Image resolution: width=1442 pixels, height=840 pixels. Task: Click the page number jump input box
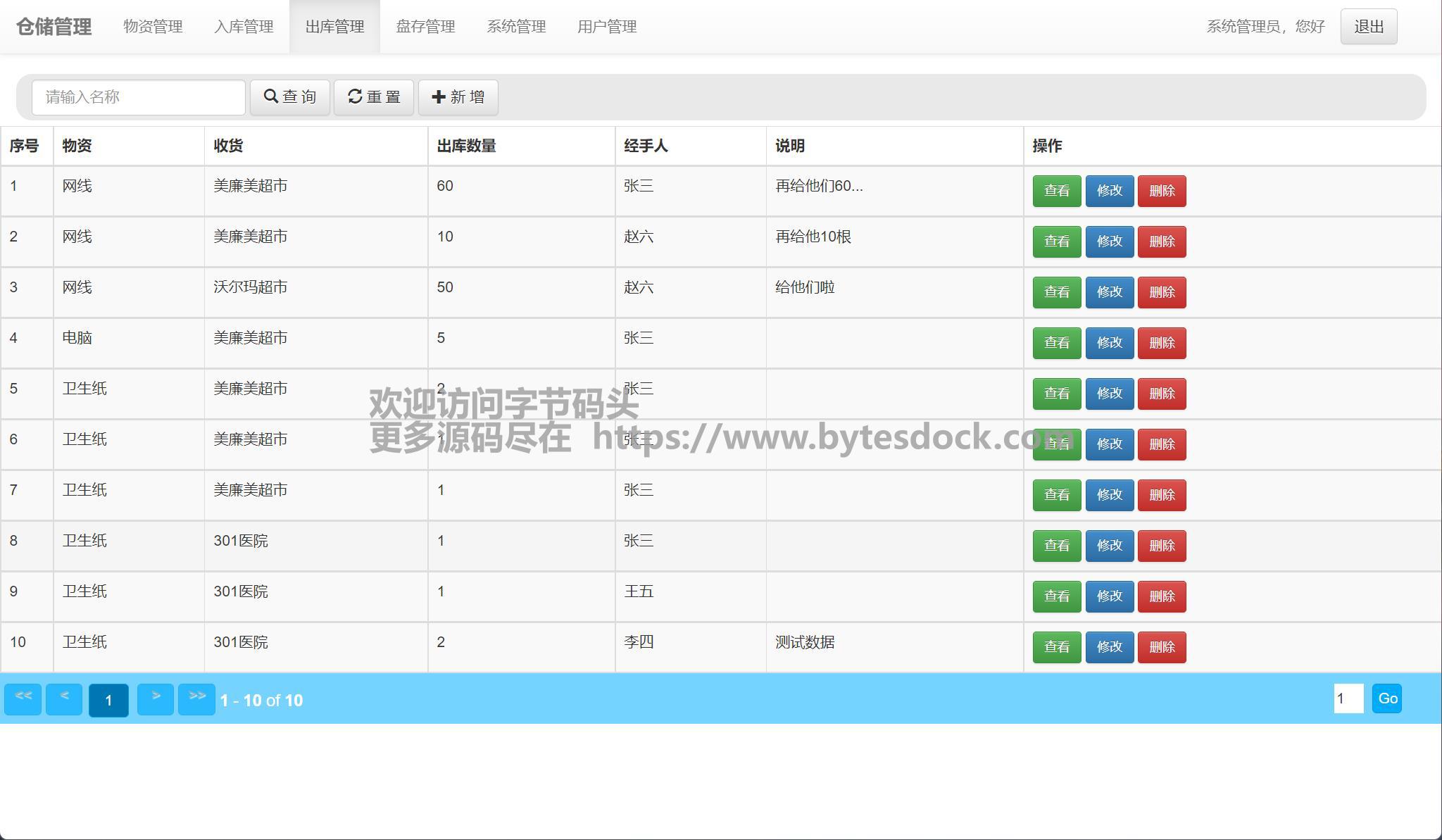click(1348, 698)
